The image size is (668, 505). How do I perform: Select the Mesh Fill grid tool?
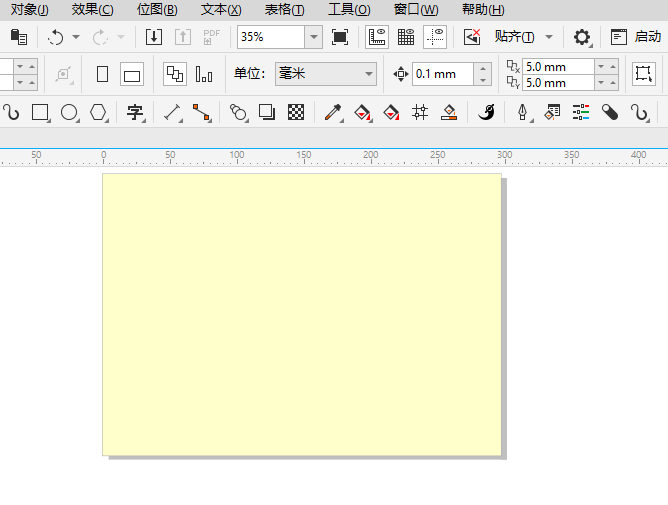[420, 113]
